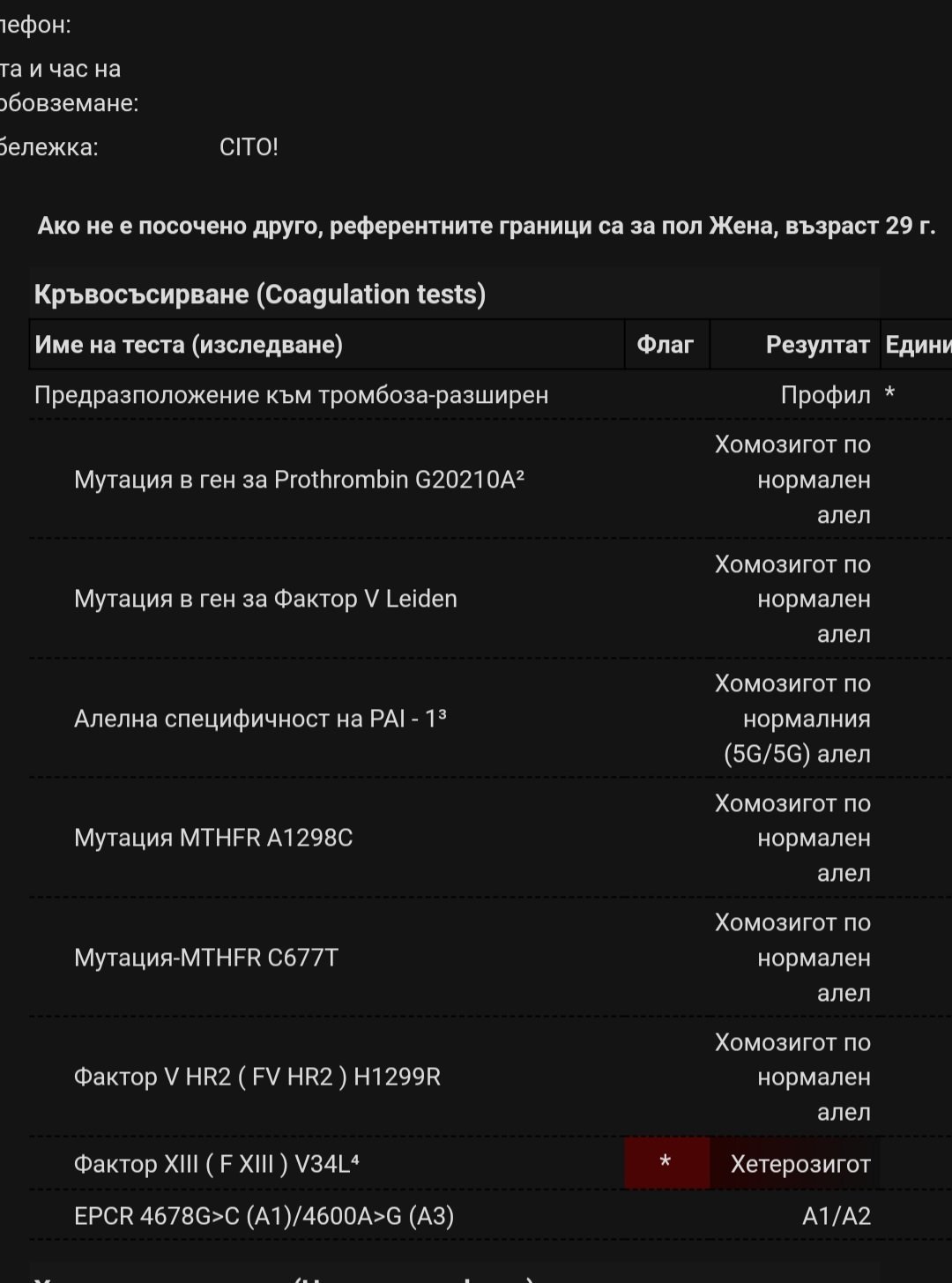
Task: Select the reference limits notice for Жена, 29 г.
Action: pos(486,226)
